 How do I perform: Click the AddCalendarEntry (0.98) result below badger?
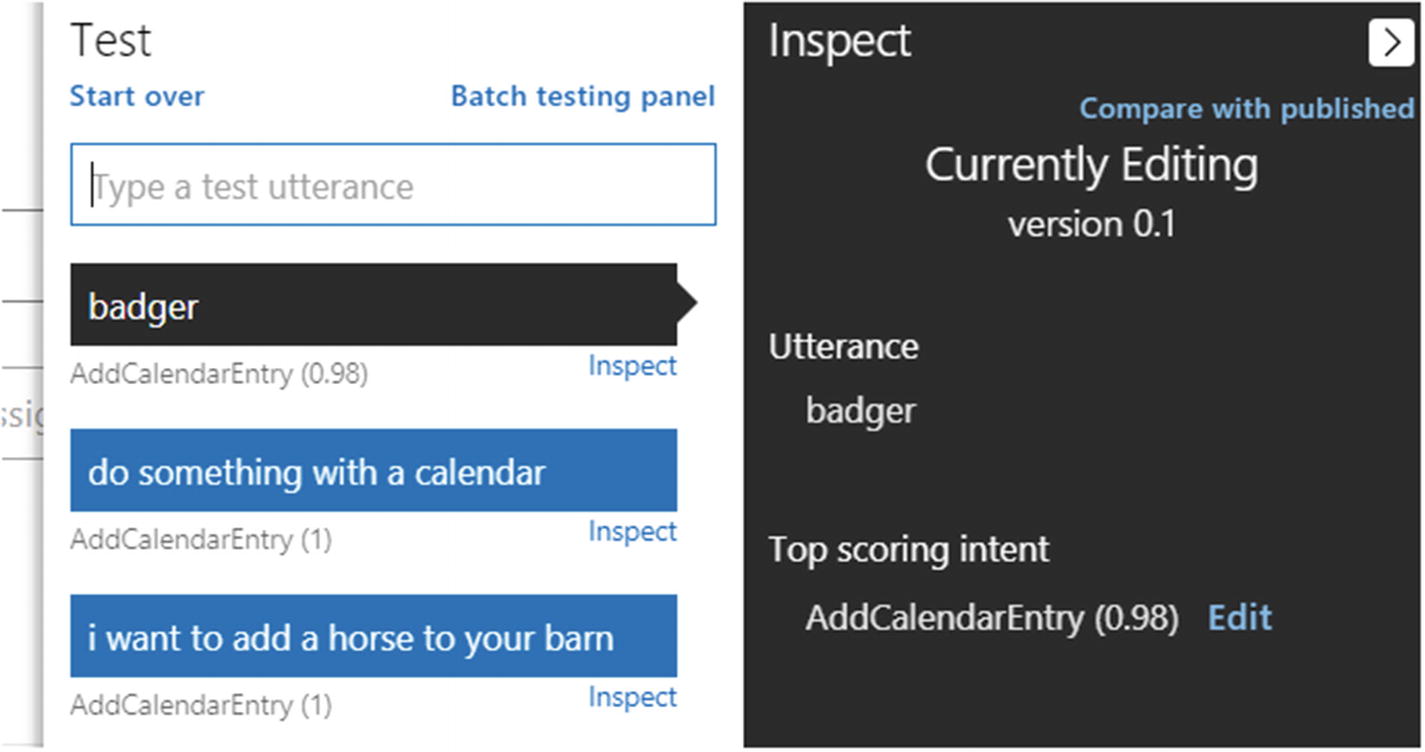click(x=219, y=374)
